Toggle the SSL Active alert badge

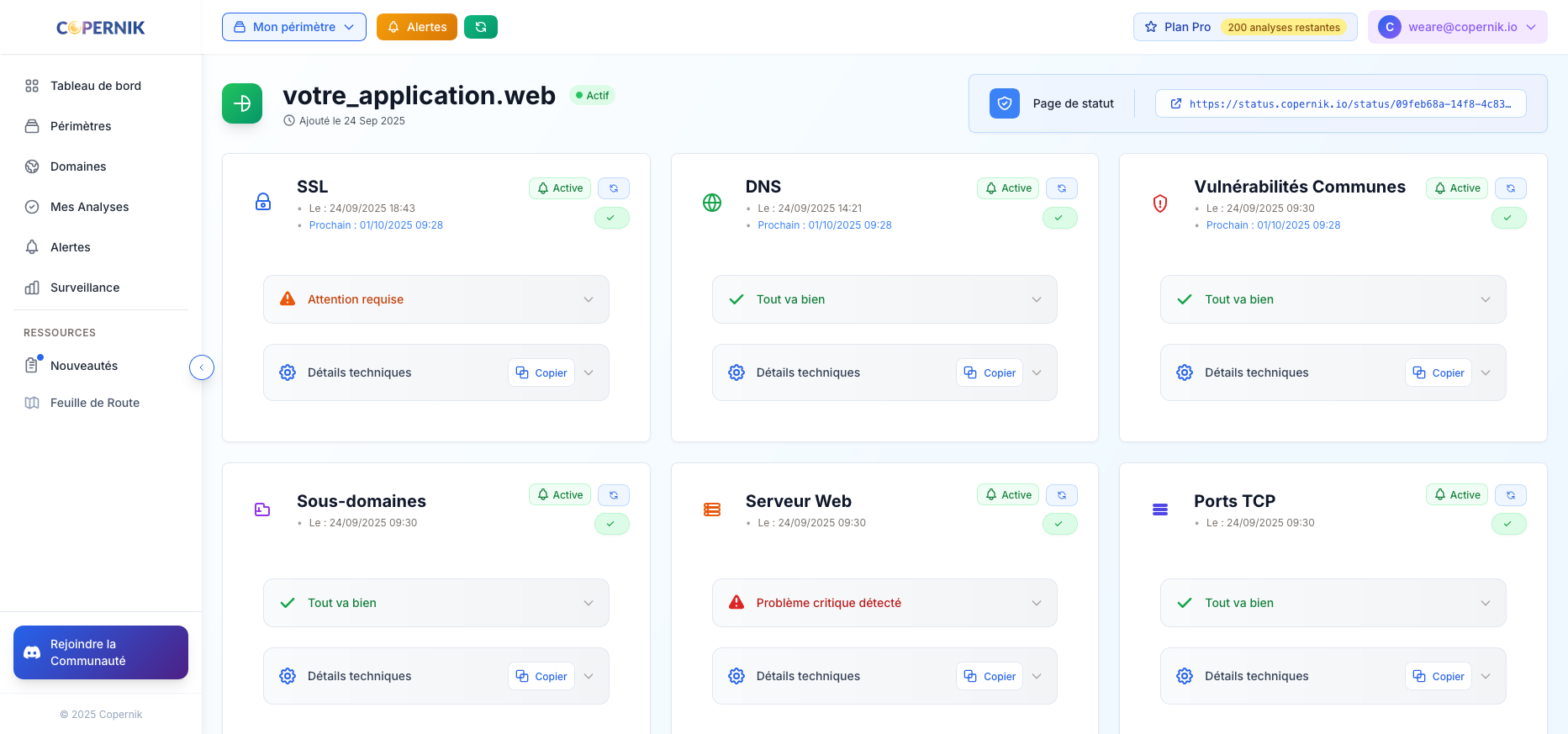[x=560, y=188]
